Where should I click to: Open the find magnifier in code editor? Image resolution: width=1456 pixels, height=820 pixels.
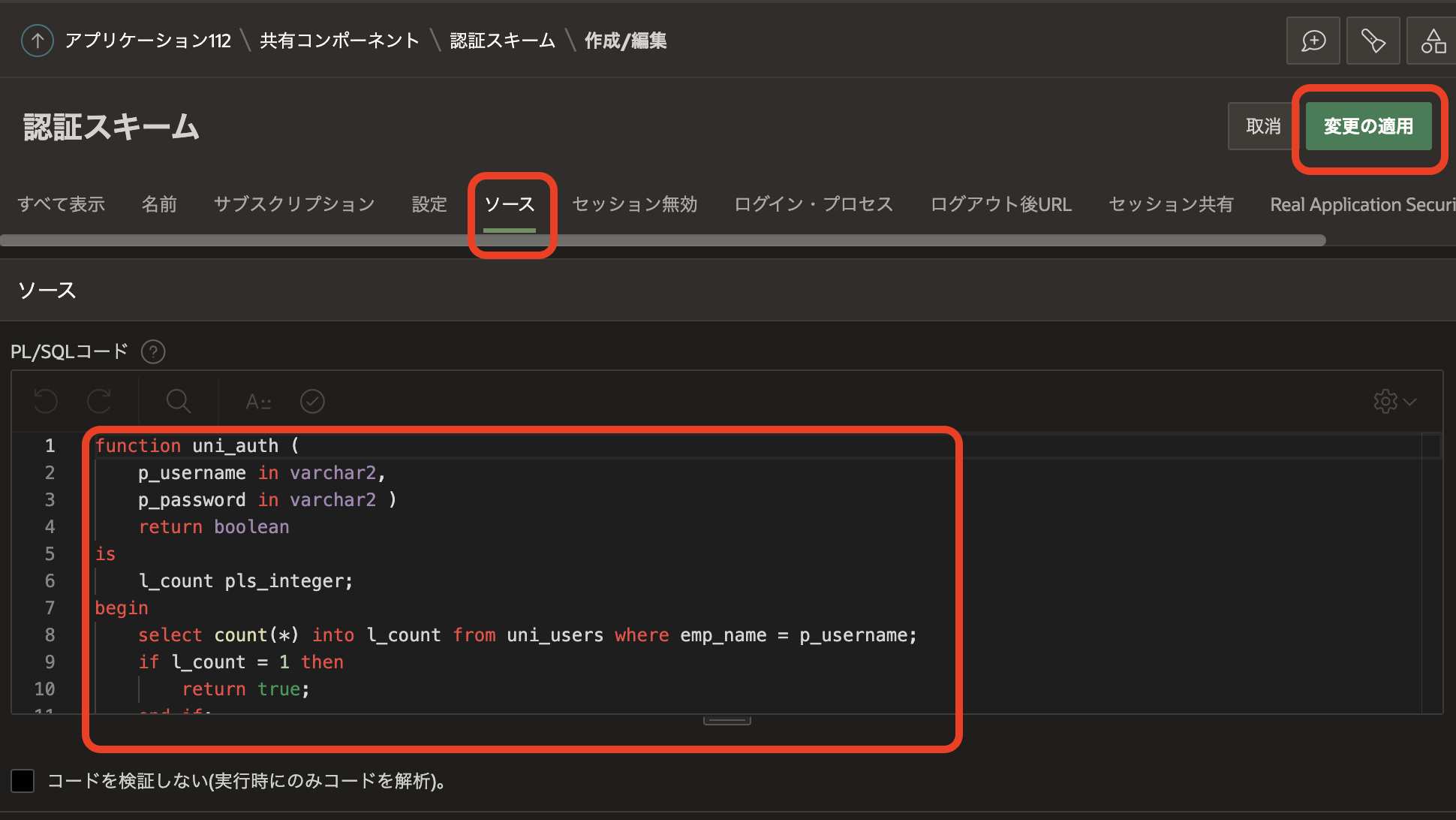coord(178,401)
